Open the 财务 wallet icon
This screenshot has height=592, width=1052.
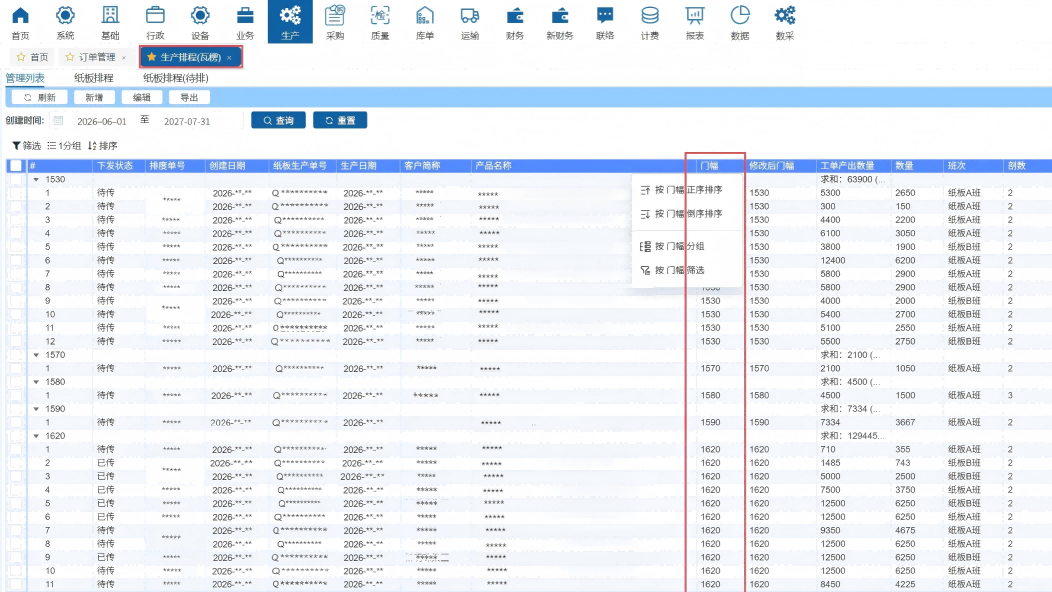tap(515, 21)
